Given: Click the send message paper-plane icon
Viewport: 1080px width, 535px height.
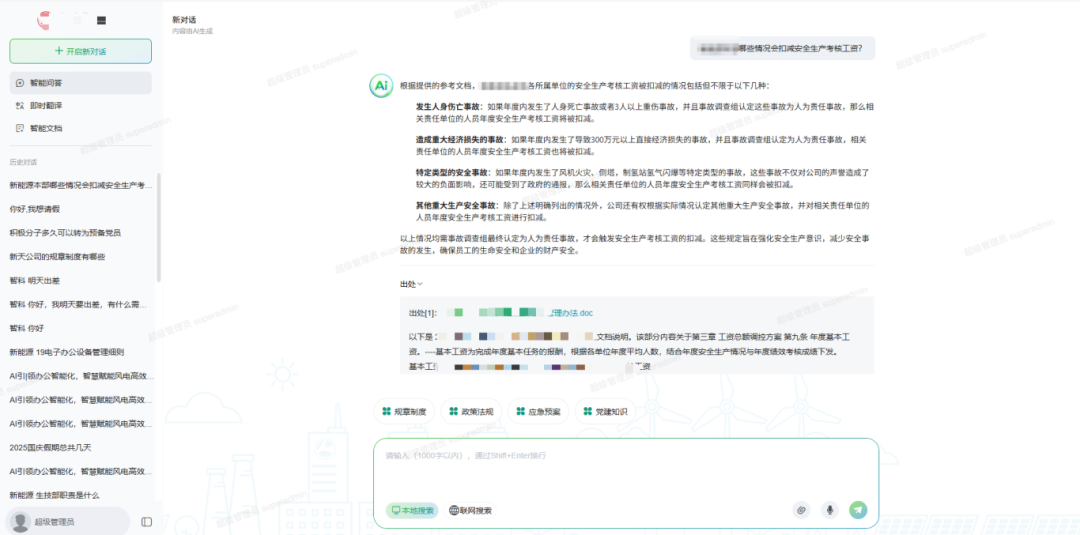Looking at the screenshot, I should click(x=858, y=510).
